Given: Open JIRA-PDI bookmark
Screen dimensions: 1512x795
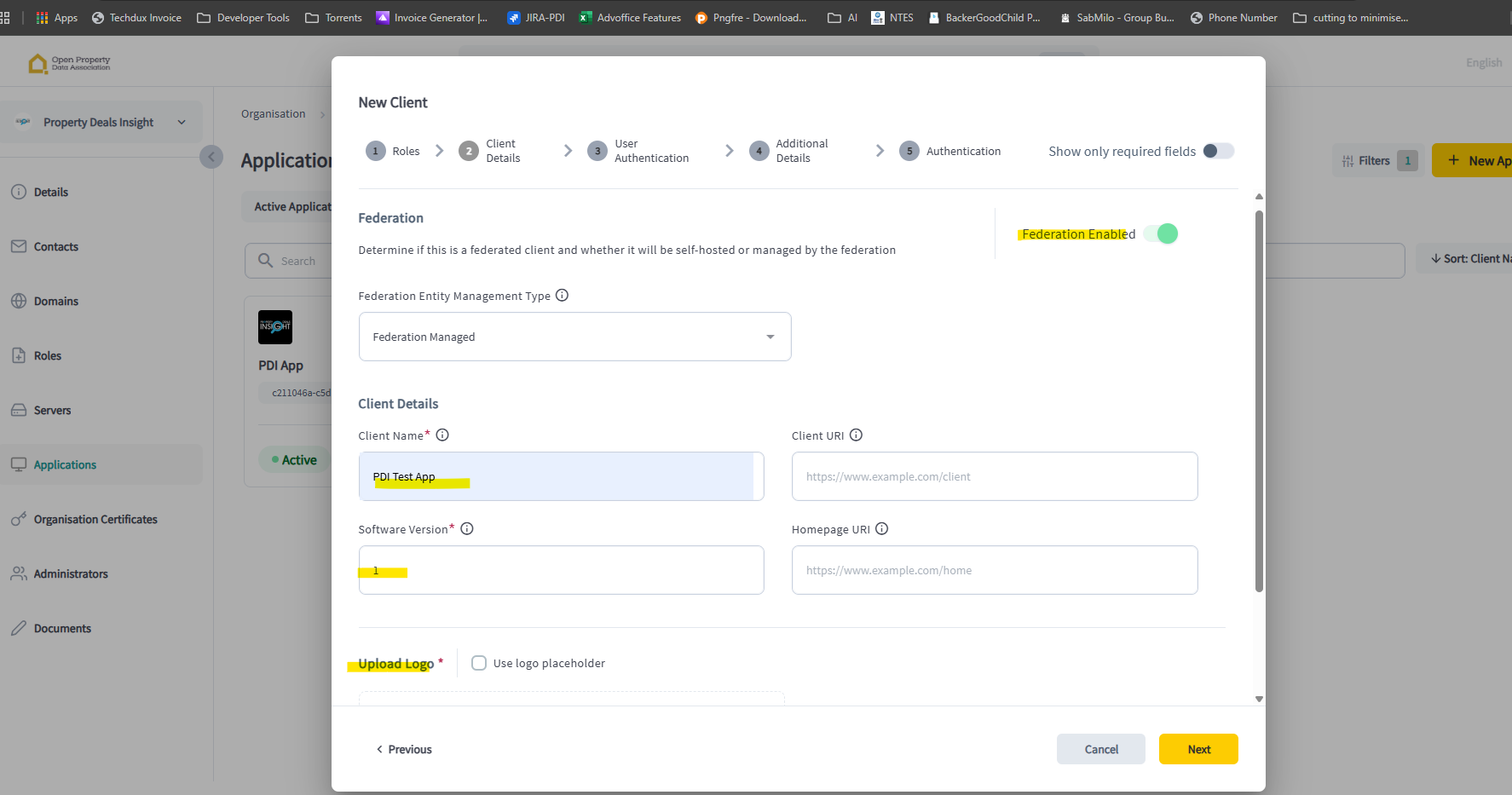Looking at the screenshot, I should coord(536,17).
